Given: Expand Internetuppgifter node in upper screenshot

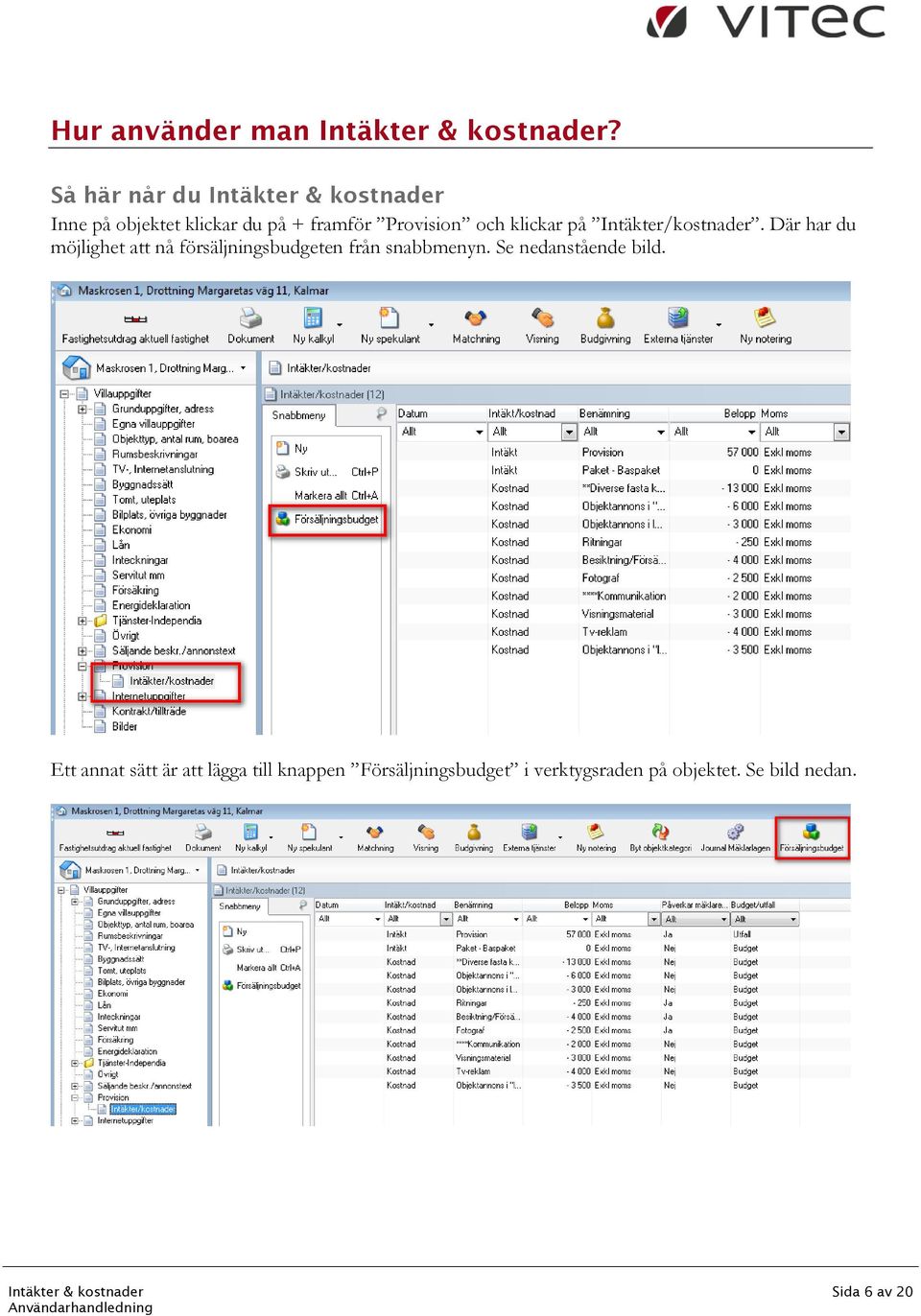Looking at the screenshot, I should pos(83,696).
